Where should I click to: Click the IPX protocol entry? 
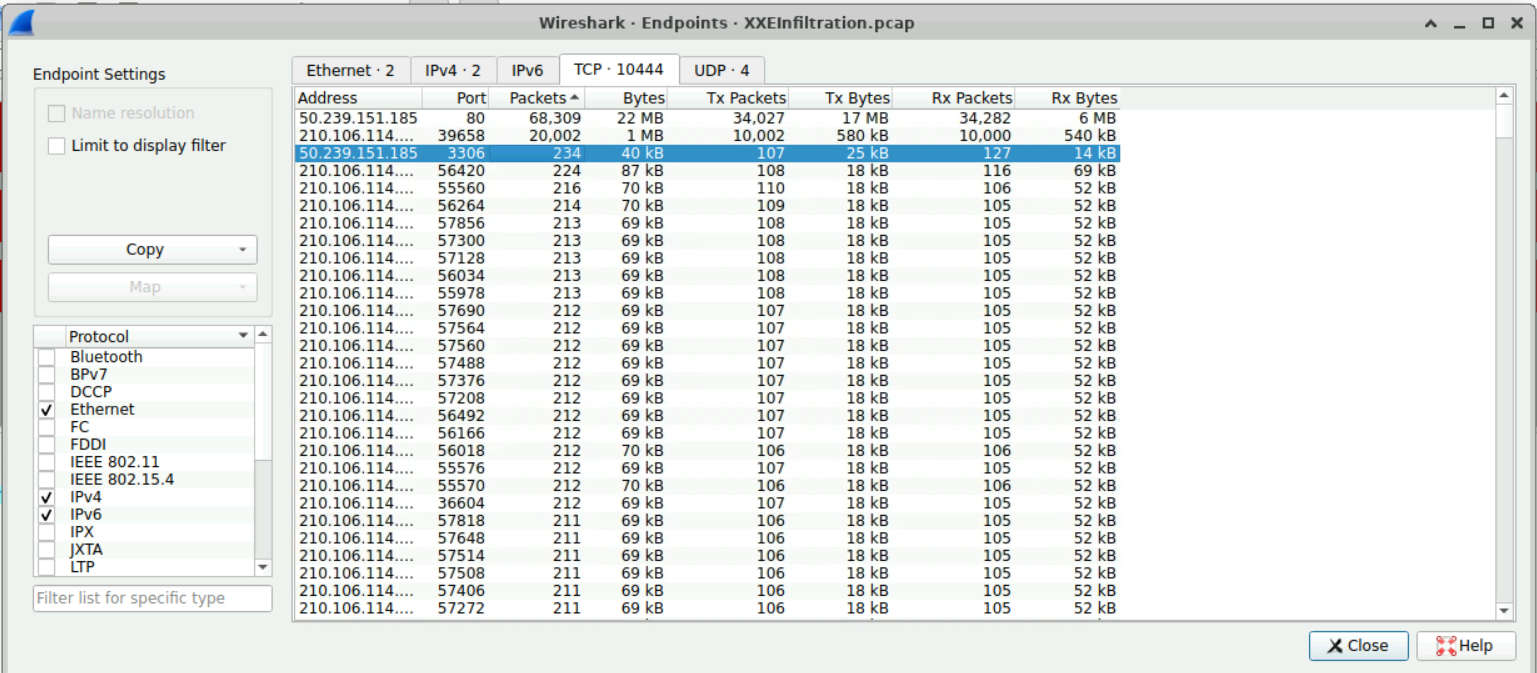point(82,532)
